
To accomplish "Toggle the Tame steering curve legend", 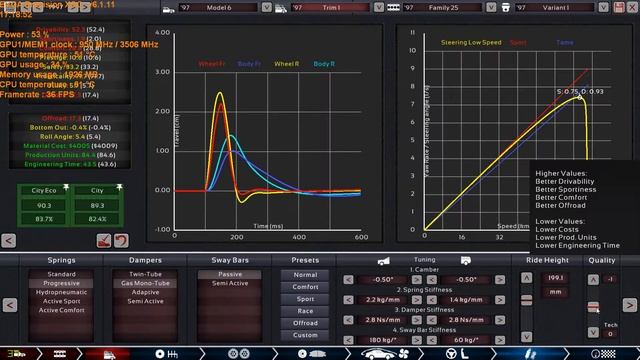I will [565, 42].
